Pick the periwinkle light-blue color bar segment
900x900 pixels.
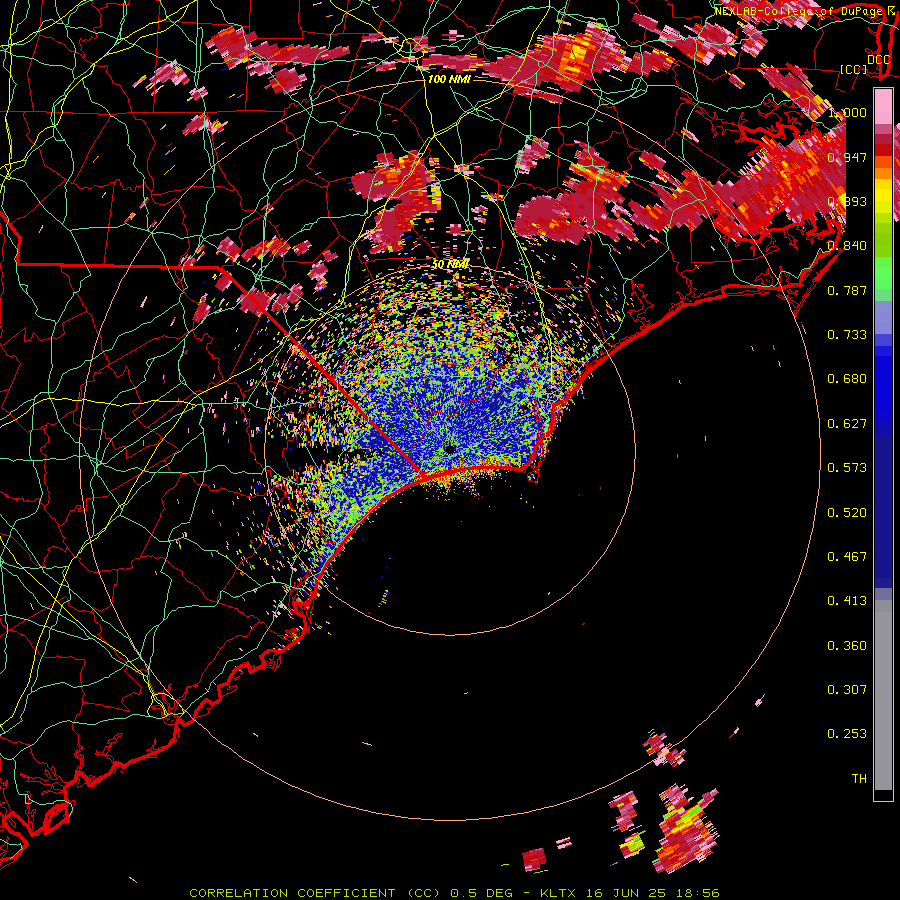click(883, 317)
